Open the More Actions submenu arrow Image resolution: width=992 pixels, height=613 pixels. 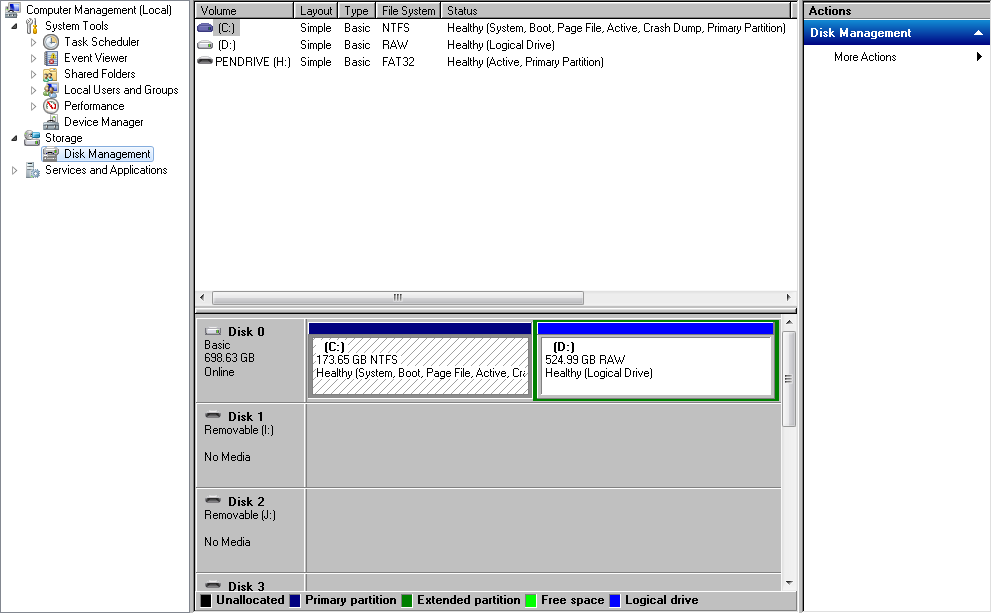click(979, 57)
